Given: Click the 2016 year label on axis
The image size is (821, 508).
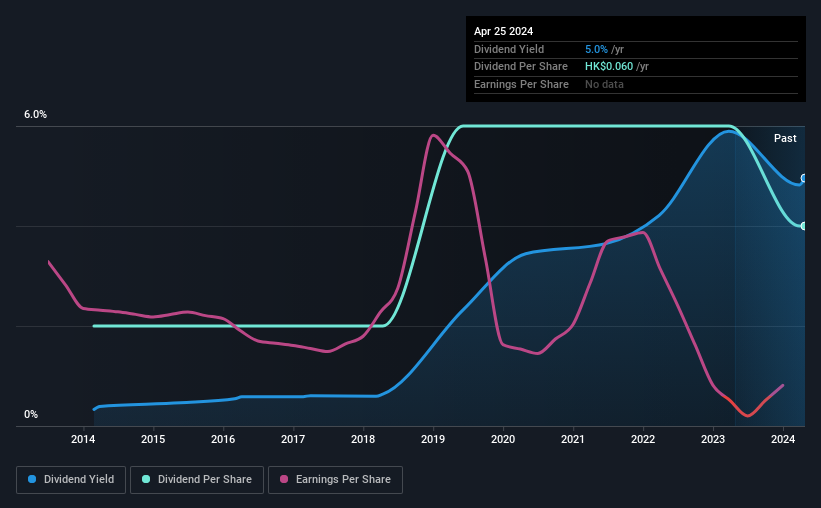Looking at the screenshot, I should [223, 439].
